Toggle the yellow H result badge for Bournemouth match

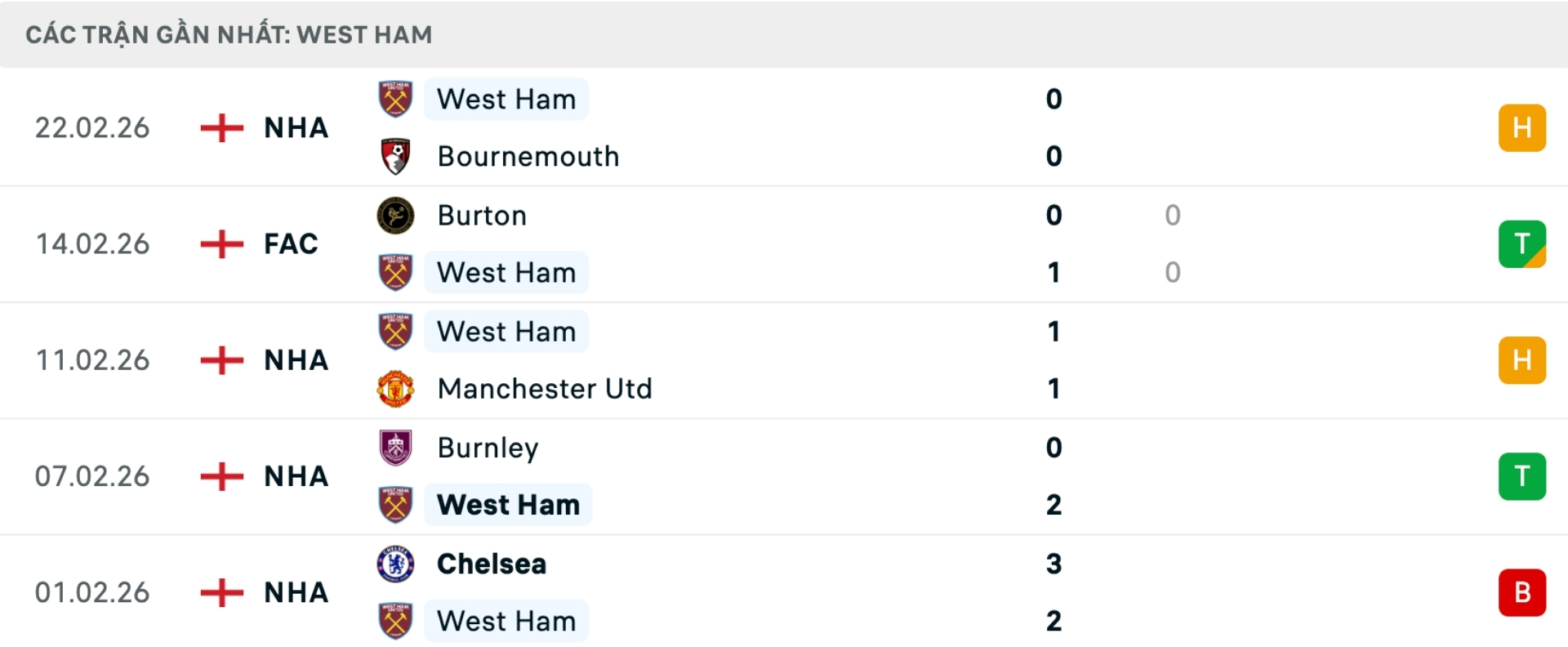[1521, 127]
